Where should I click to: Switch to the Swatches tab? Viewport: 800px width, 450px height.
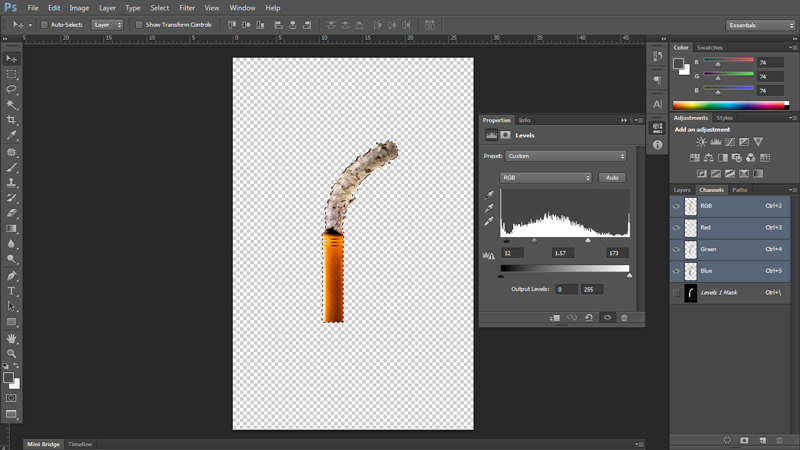click(x=710, y=47)
